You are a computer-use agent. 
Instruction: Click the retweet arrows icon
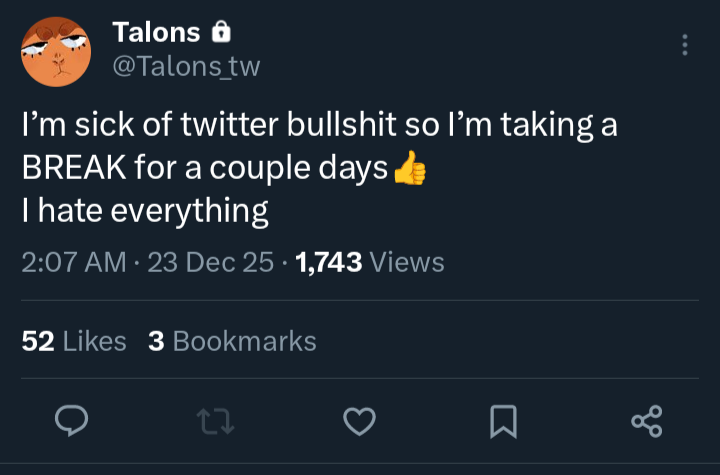(214, 423)
